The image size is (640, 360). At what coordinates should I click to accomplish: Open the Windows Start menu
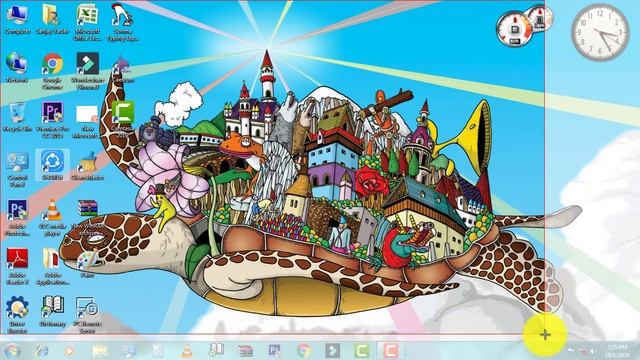[x=12, y=350]
